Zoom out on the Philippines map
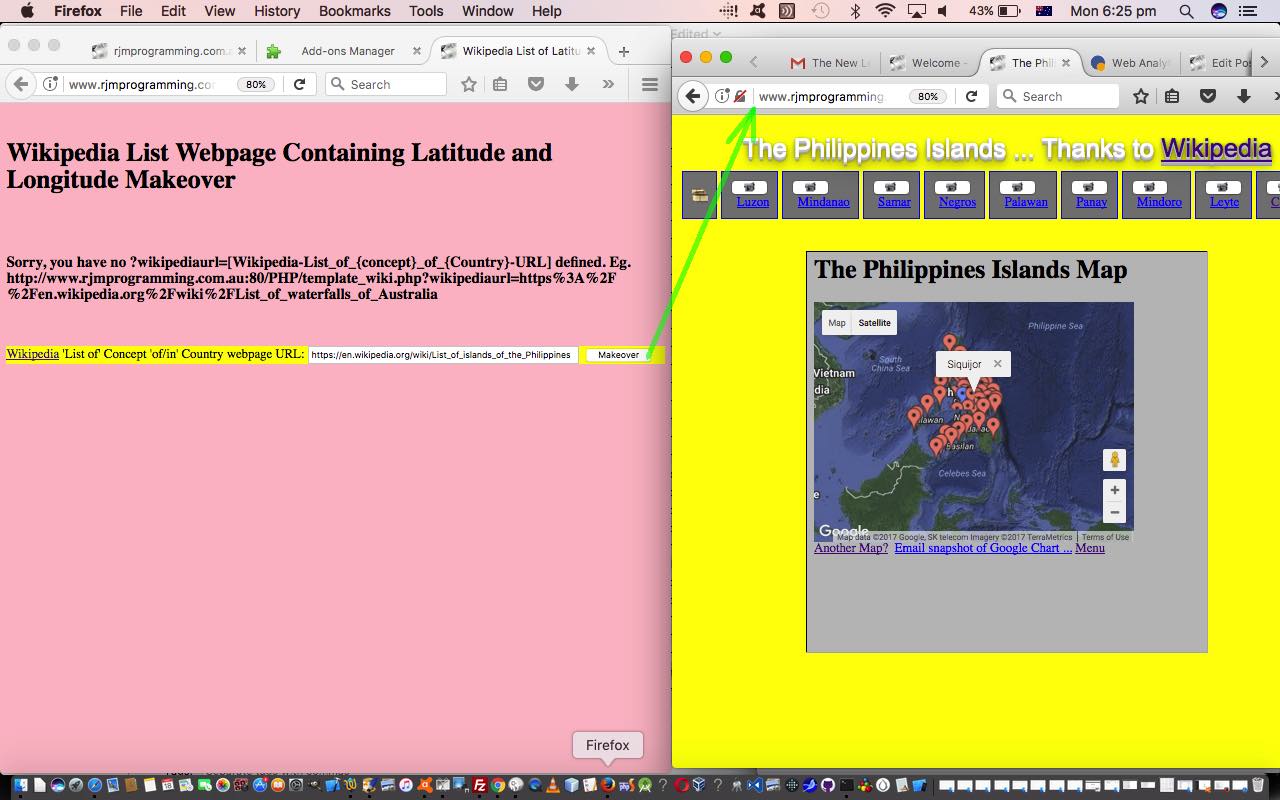 [1114, 513]
